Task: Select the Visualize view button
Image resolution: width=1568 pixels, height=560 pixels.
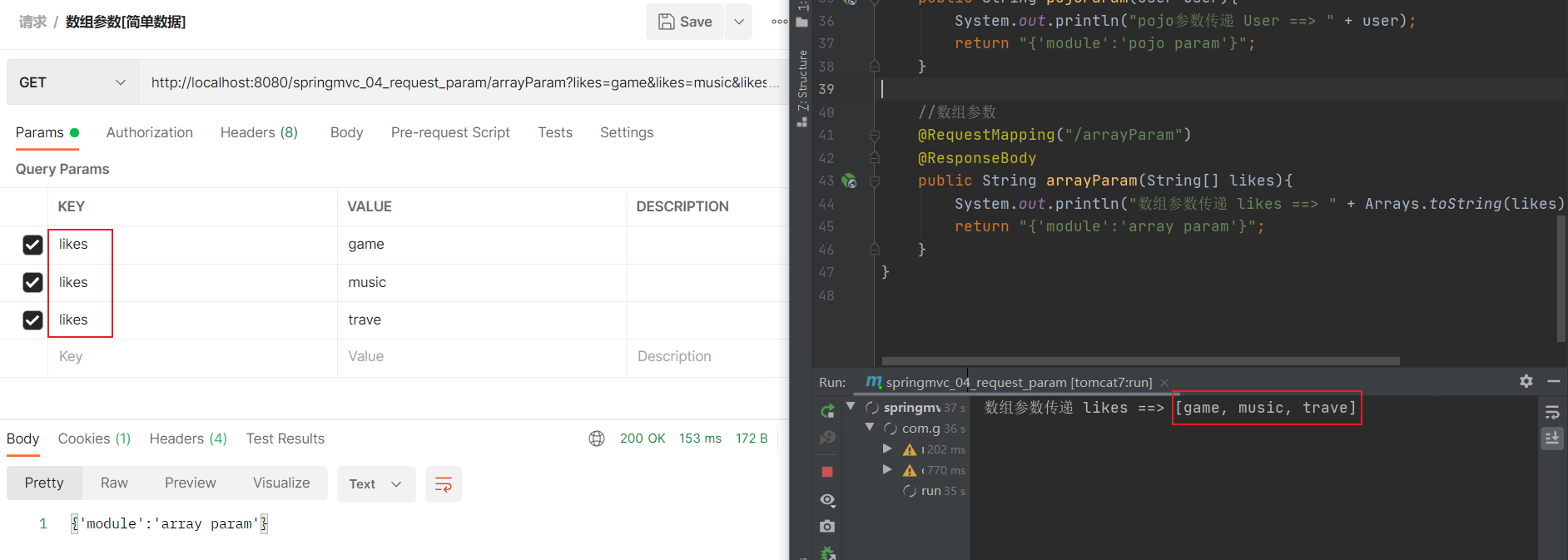Action: (281, 483)
